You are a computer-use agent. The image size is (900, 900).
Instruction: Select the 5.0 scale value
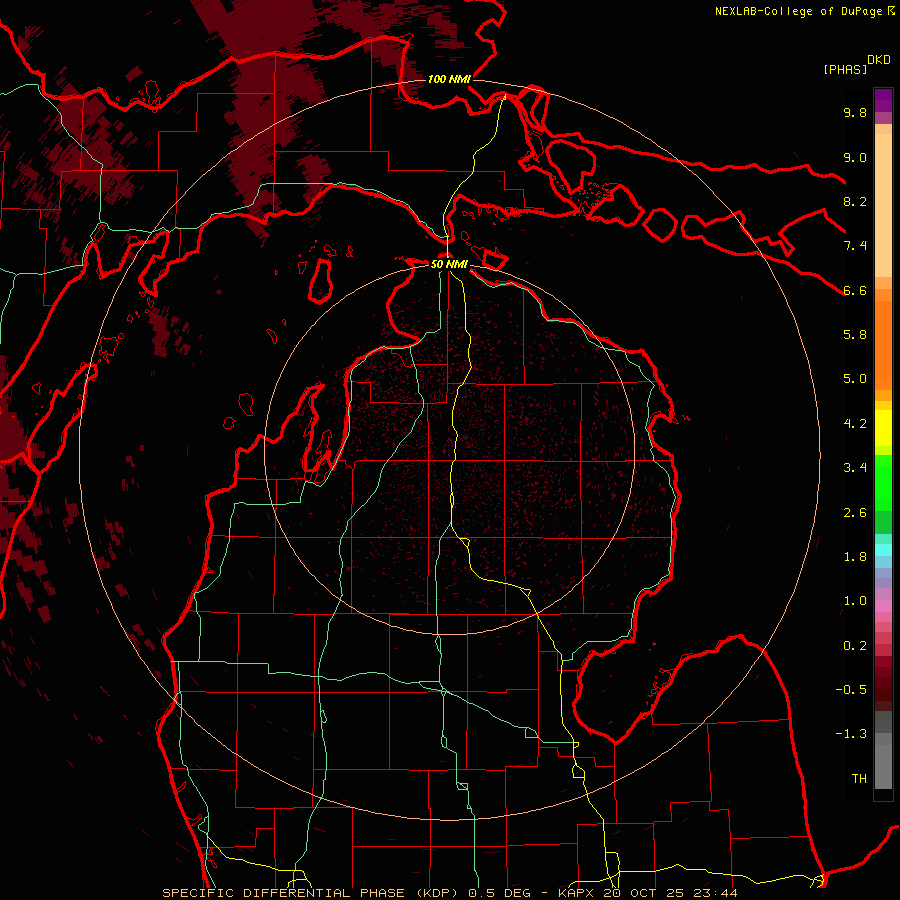[x=855, y=379]
